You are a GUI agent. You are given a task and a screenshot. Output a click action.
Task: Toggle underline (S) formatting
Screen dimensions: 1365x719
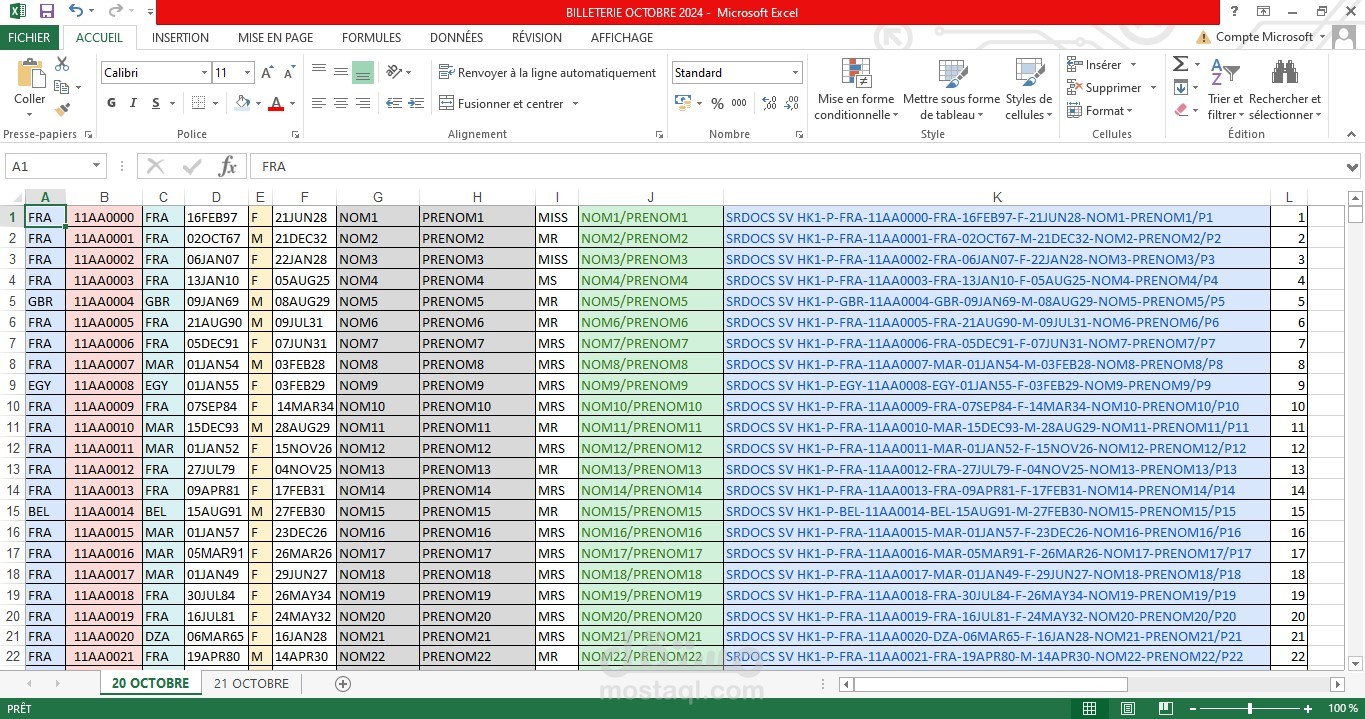[156, 103]
